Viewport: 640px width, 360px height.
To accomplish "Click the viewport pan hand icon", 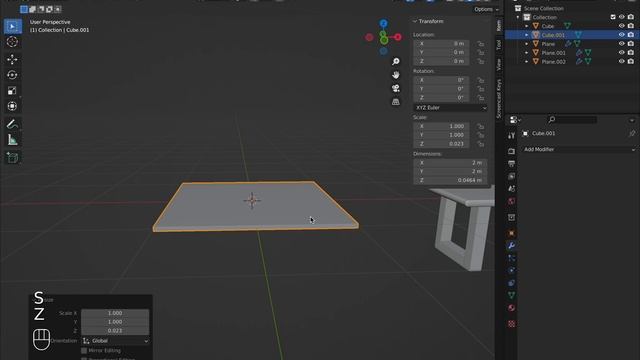I will (x=396, y=75).
